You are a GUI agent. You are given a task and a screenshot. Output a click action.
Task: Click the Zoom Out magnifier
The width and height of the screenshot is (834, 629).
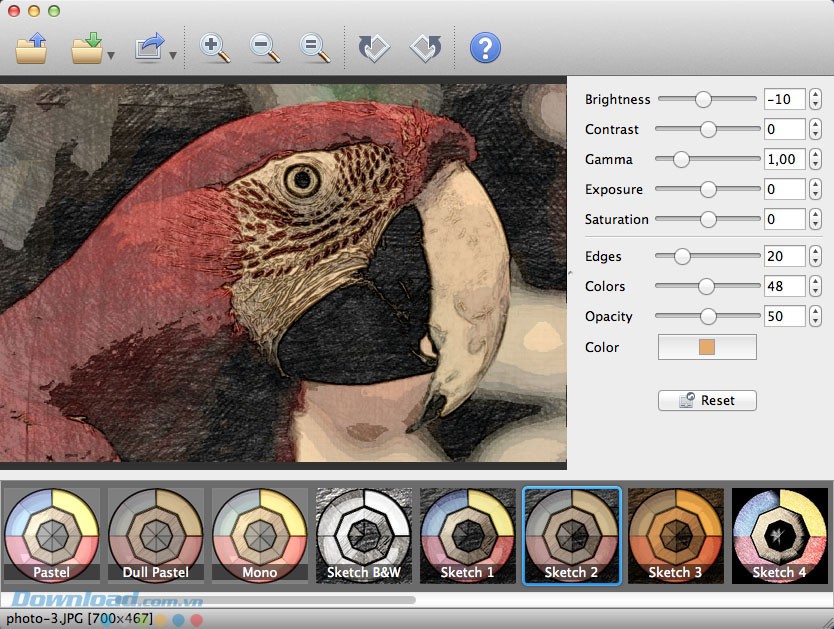pos(265,48)
